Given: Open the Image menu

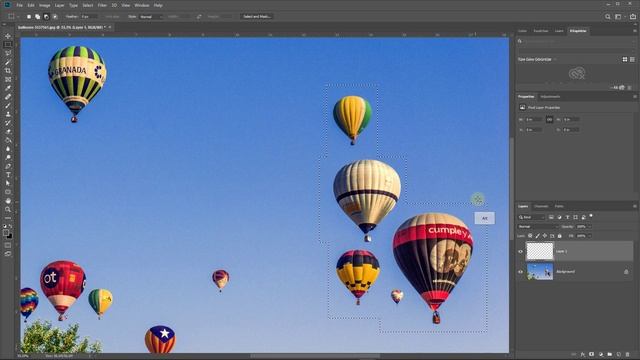Looking at the screenshot, I should click(x=44, y=5).
